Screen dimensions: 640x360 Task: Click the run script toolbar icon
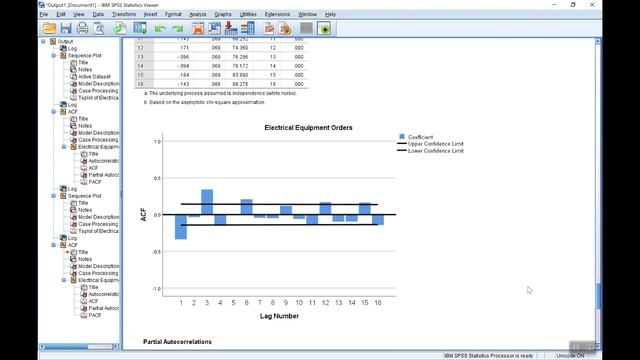point(286,28)
